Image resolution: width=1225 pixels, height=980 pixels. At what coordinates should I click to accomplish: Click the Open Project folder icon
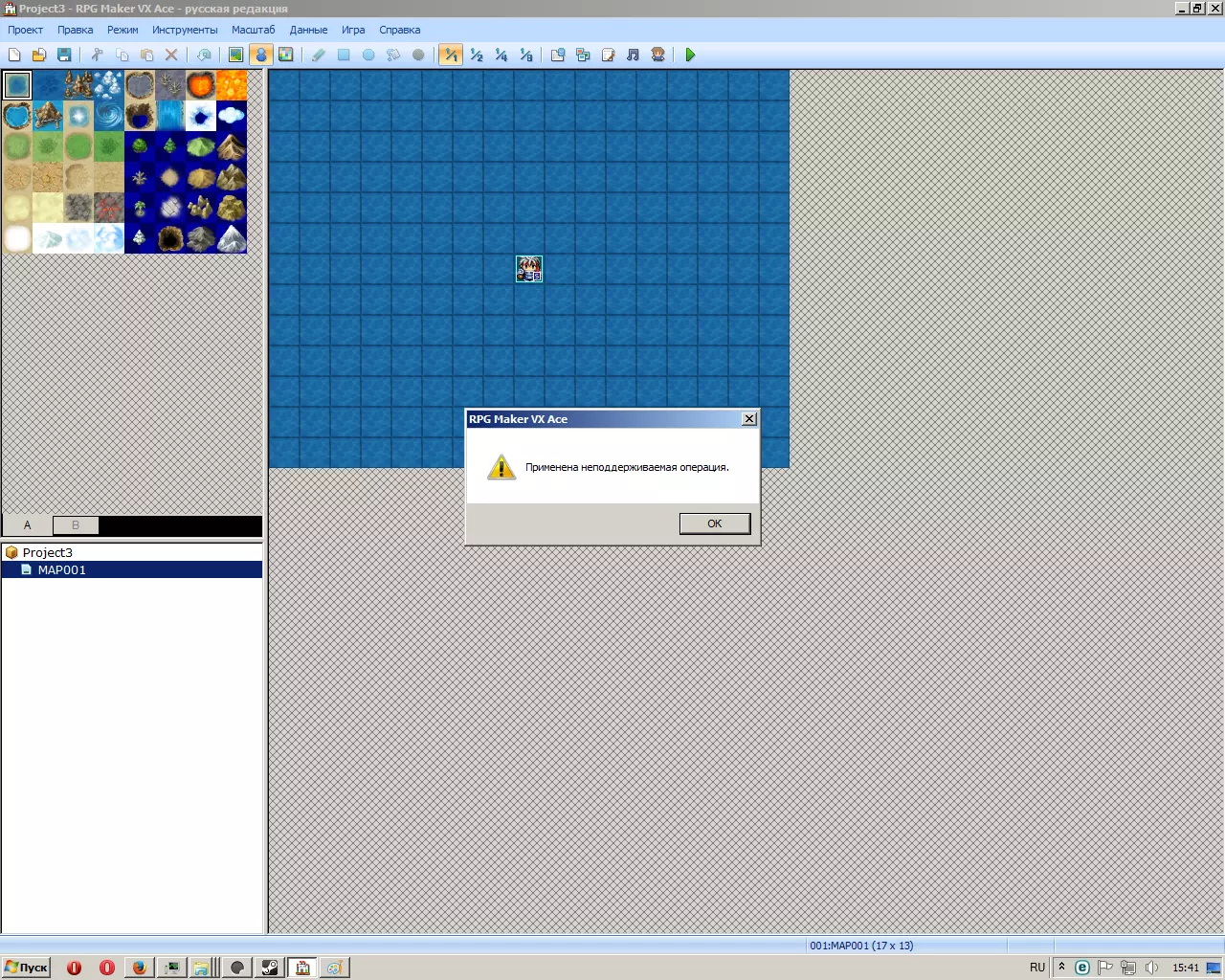pos(39,55)
